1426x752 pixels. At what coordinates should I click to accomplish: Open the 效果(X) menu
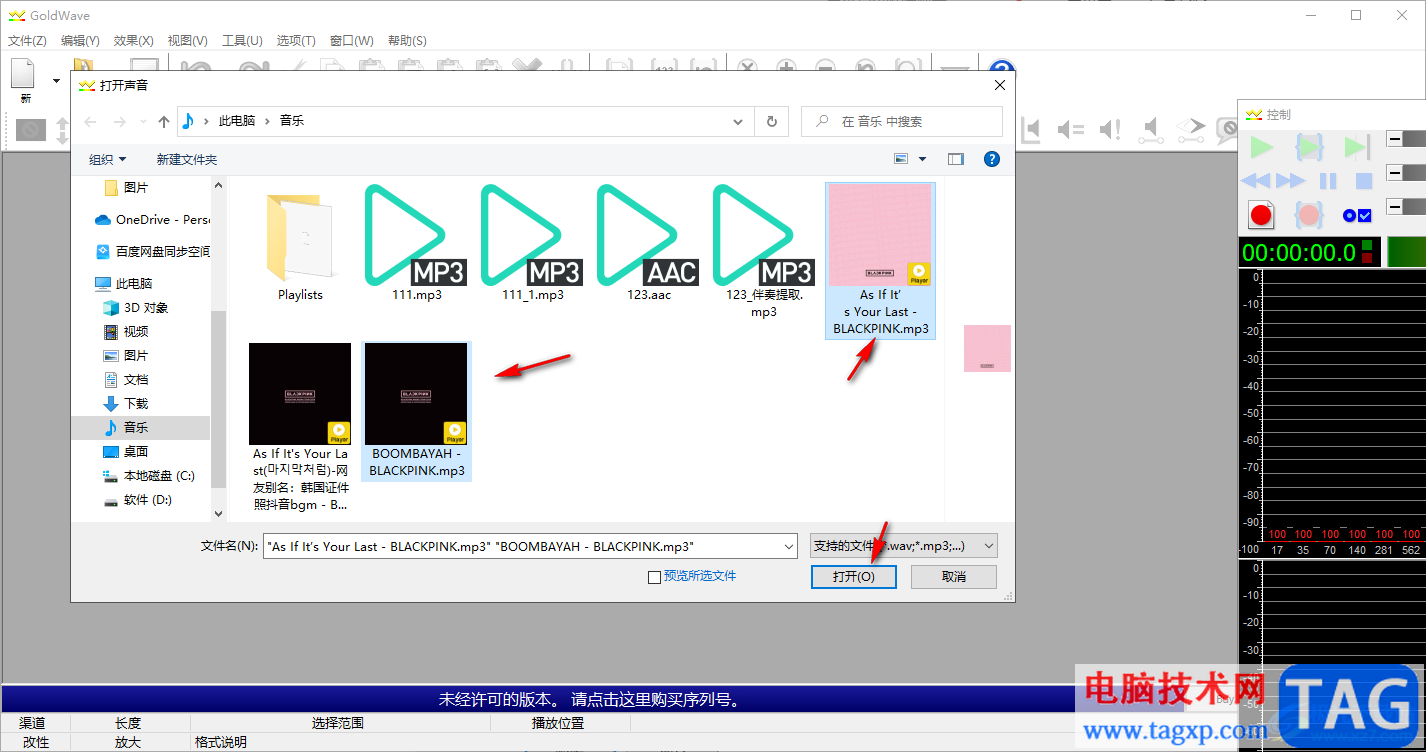pos(134,40)
